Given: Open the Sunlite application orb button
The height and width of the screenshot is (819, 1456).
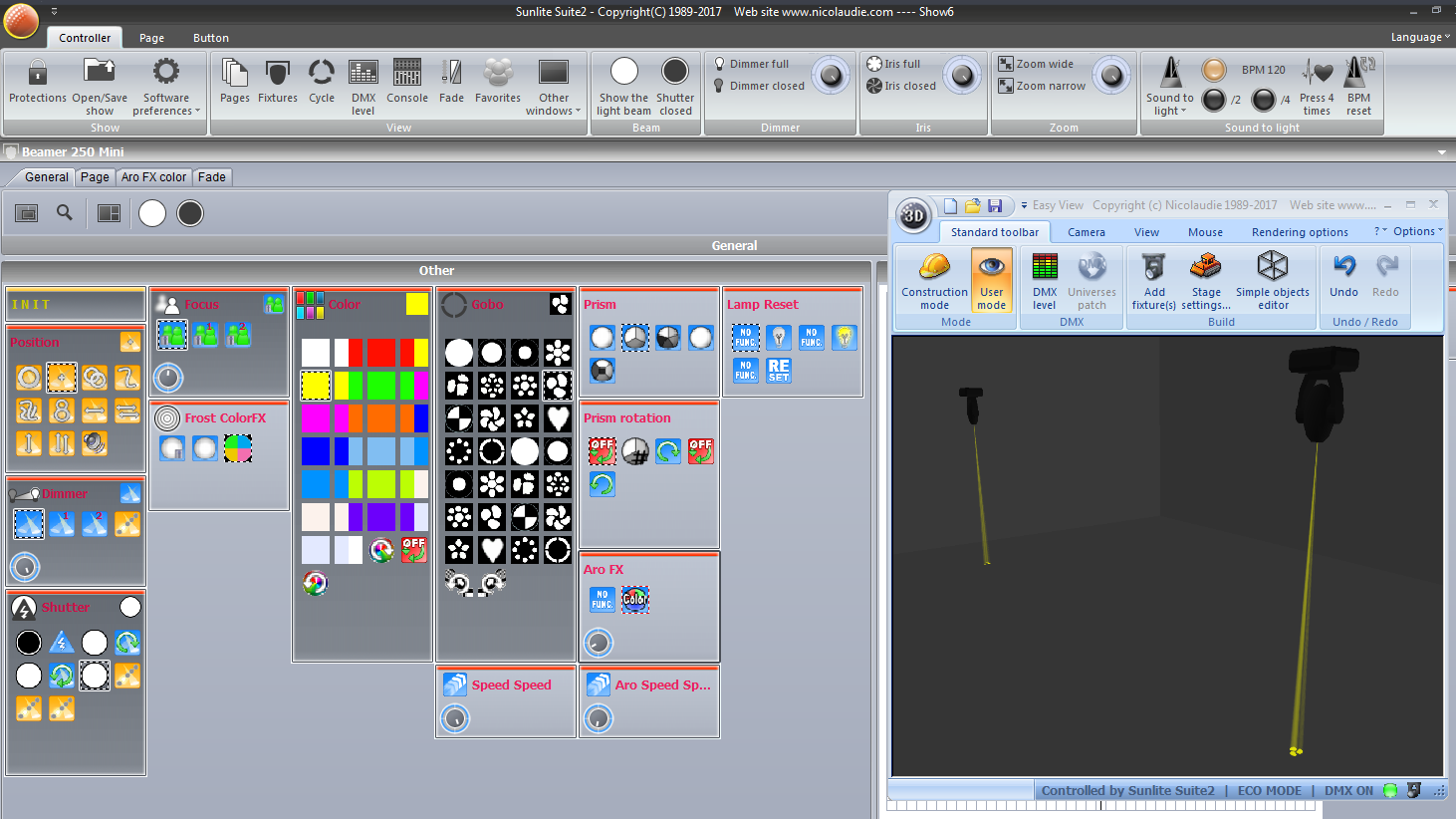Looking at the screenshot, I should [x=21, y=20].
